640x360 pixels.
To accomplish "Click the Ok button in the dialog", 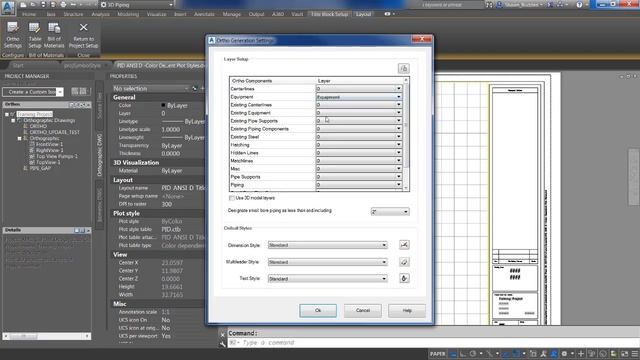I will 318,311.
